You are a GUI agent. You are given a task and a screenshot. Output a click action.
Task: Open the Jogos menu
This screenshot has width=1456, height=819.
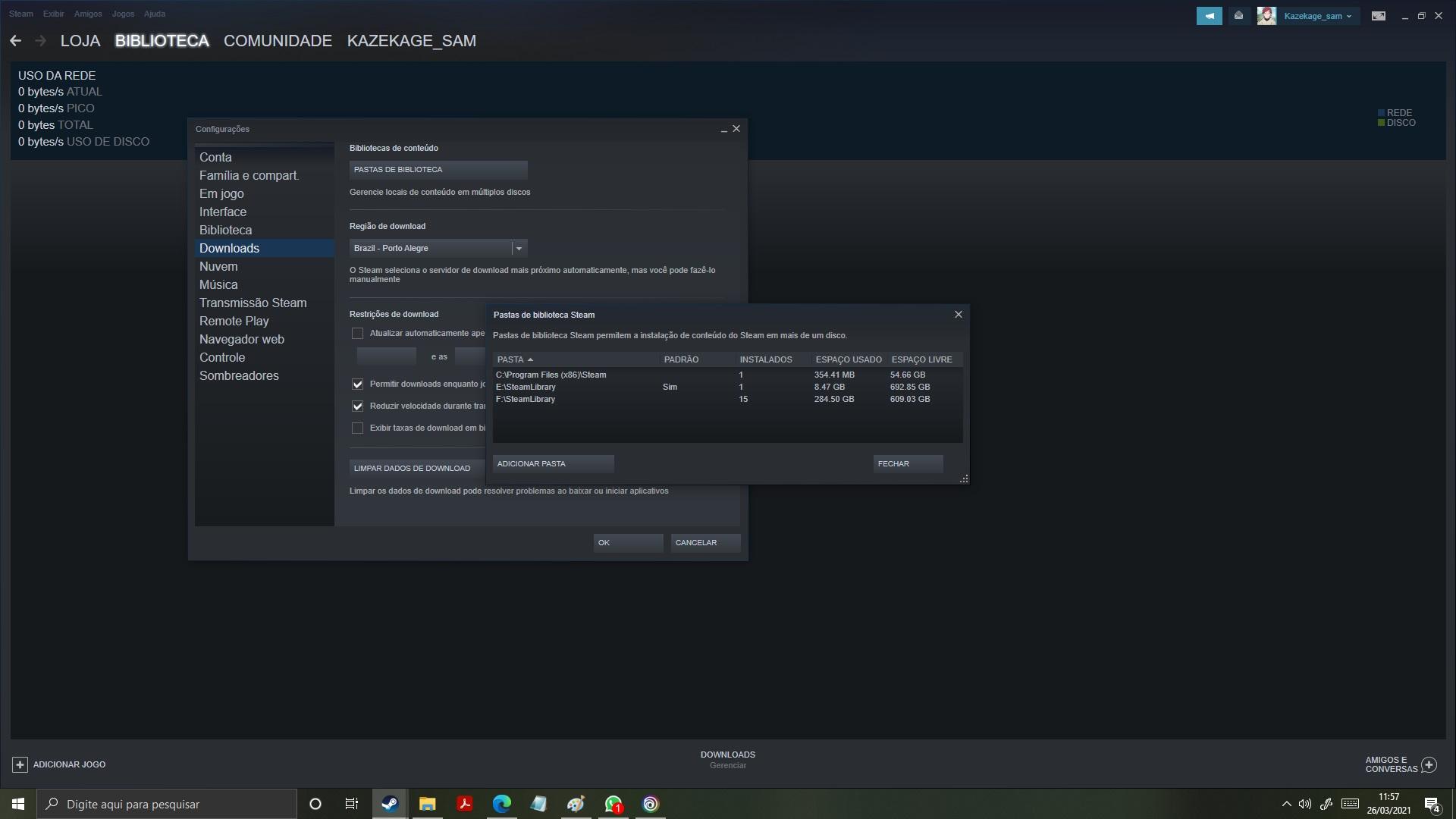(x=123, y=14)
